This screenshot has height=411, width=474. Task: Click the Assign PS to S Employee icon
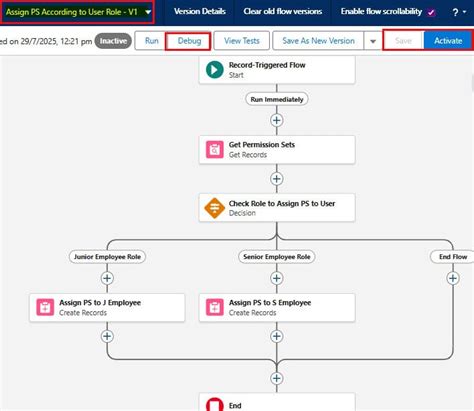tap(215, 307)
